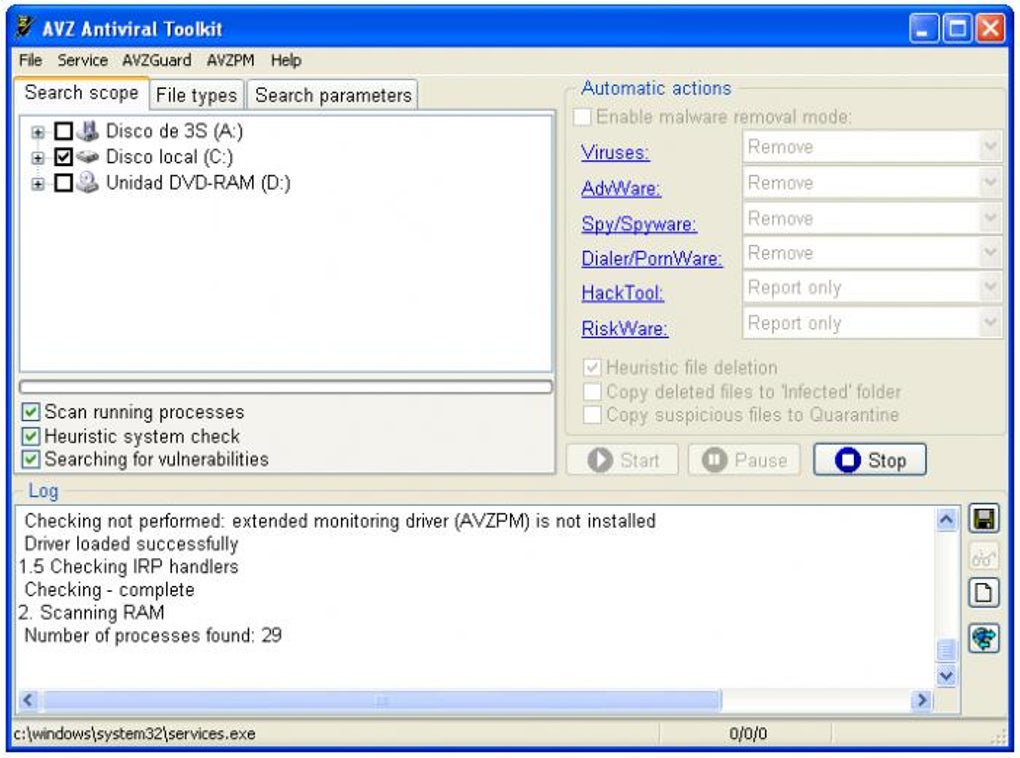Click the scan progress bar
The width and height of the screenshot is (1020, 758).
(286, 387)
